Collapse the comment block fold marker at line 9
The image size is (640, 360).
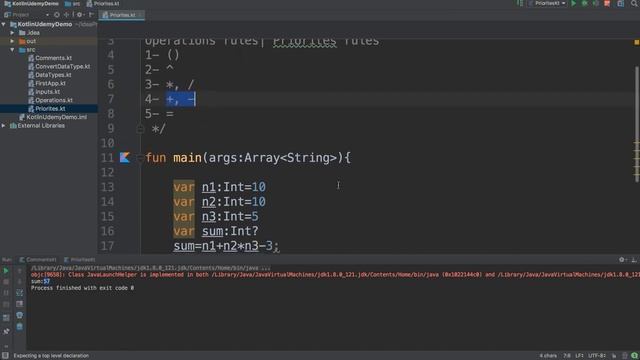pos(140,129)
